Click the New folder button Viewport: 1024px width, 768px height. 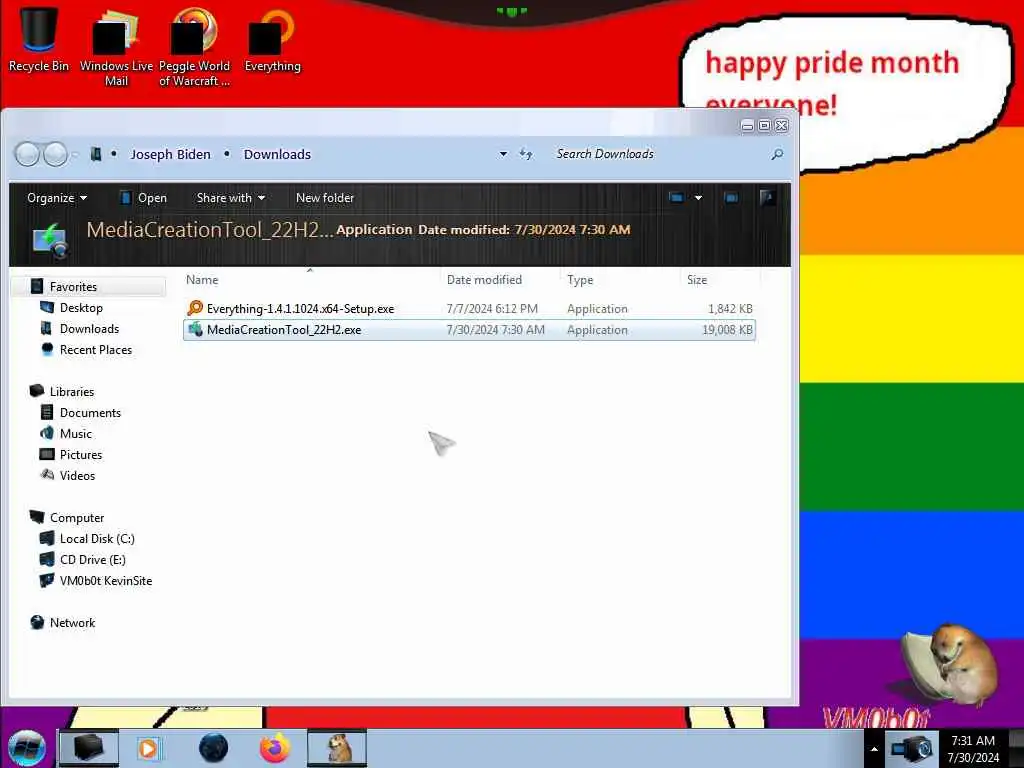325,197
